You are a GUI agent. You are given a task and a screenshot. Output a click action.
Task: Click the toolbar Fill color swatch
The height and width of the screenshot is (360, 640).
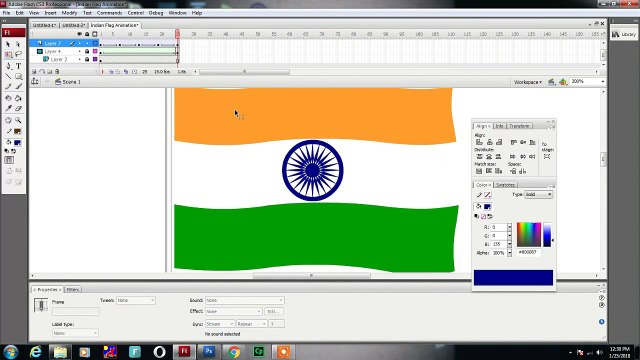pyautogui.click(x=18, y=143)
